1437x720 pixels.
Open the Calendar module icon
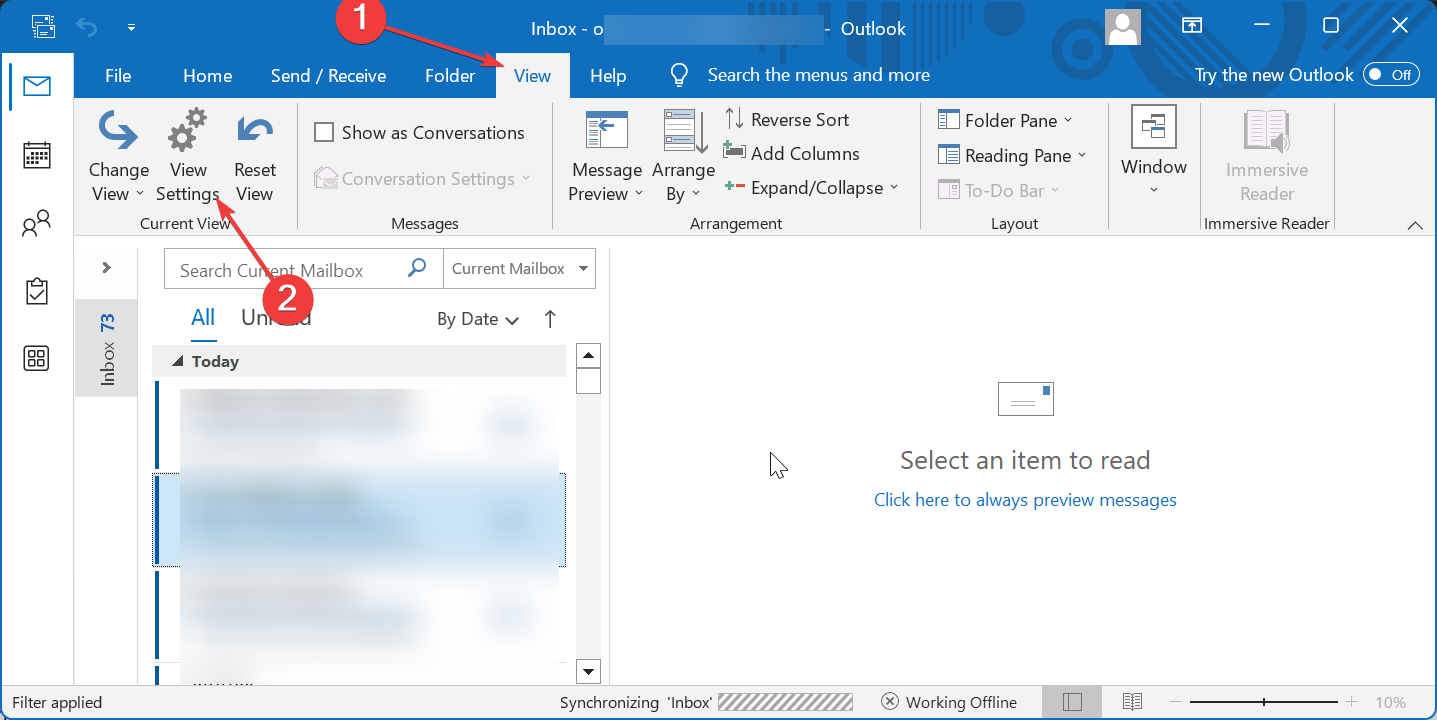[x=37, y=155]
